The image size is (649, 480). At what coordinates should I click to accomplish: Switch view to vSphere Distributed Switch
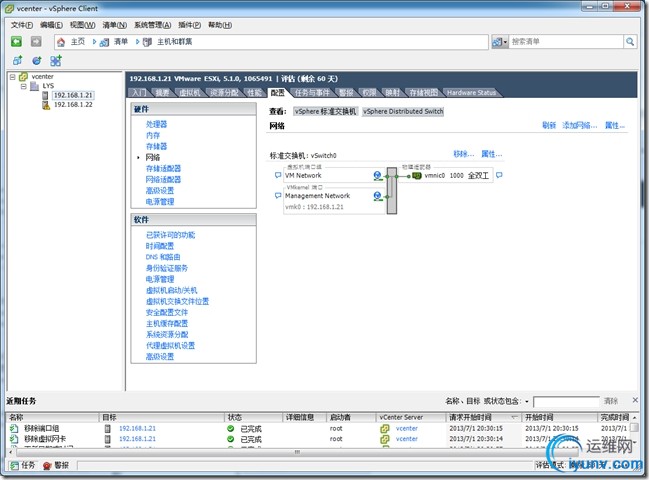click(403, 111)
